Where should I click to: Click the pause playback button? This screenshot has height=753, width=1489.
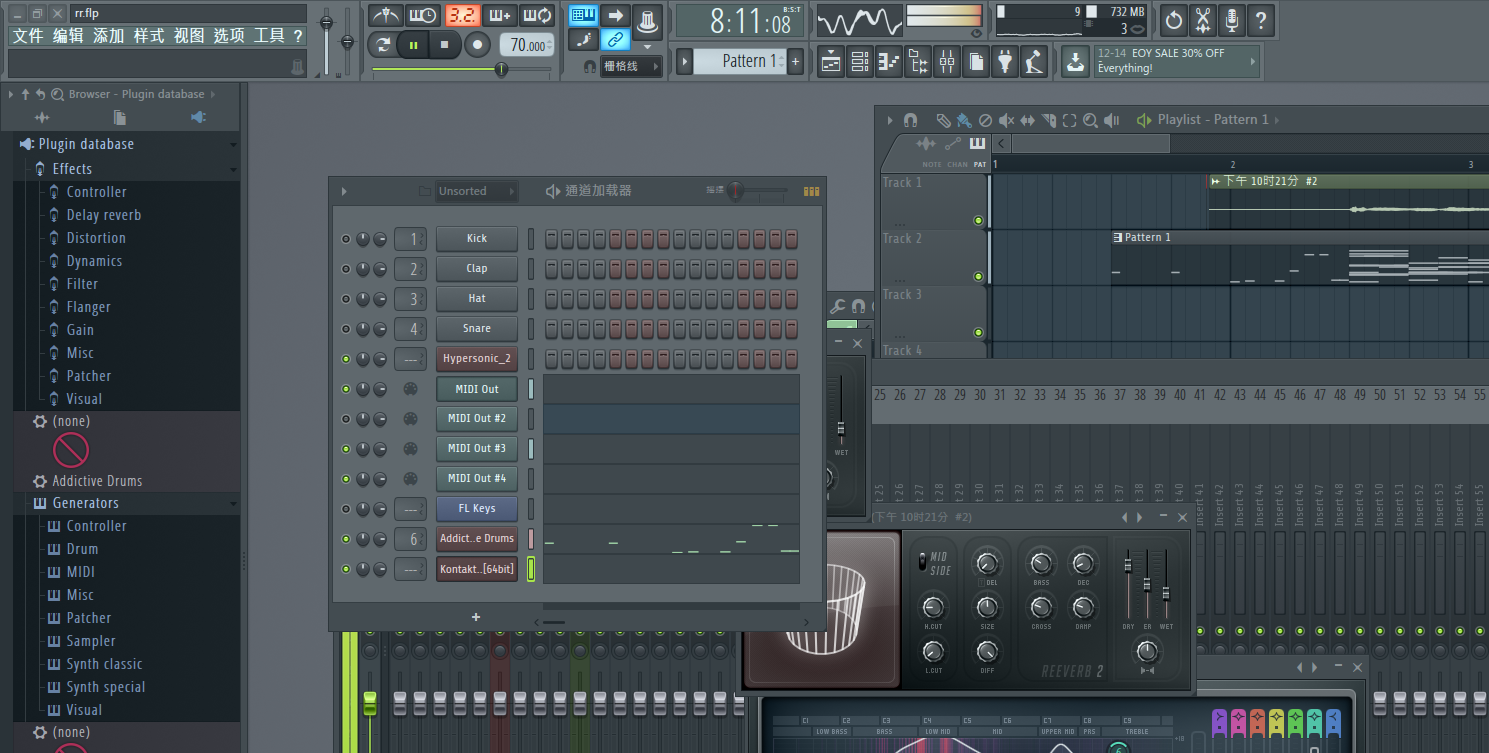(413, 45)
